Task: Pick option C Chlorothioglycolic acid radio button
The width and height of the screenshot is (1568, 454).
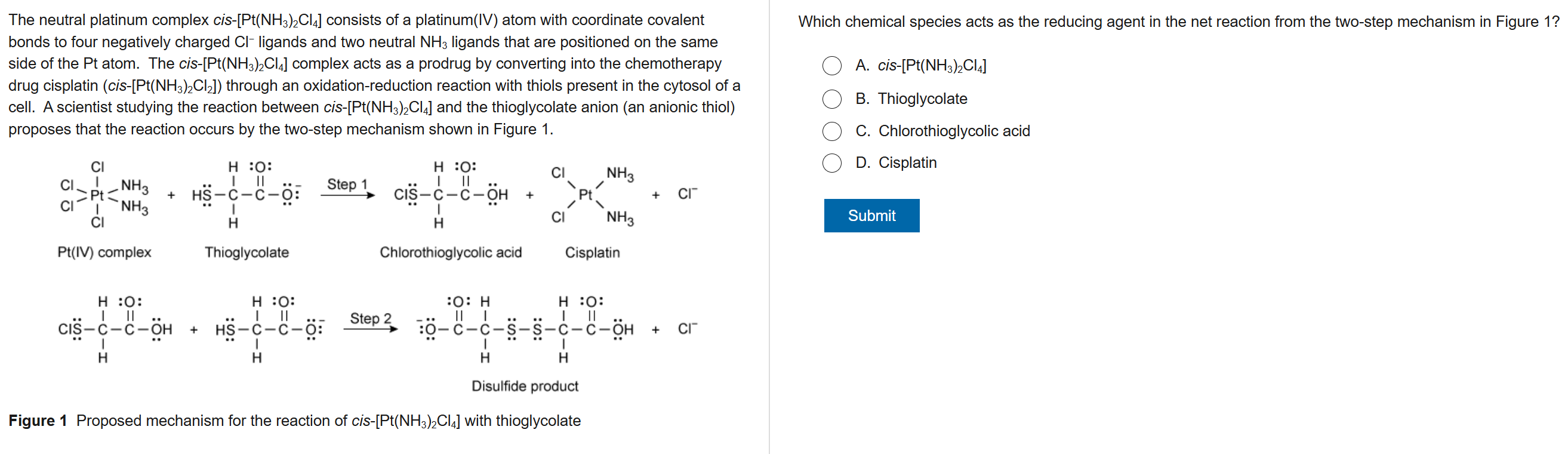Action: (831, 131)
